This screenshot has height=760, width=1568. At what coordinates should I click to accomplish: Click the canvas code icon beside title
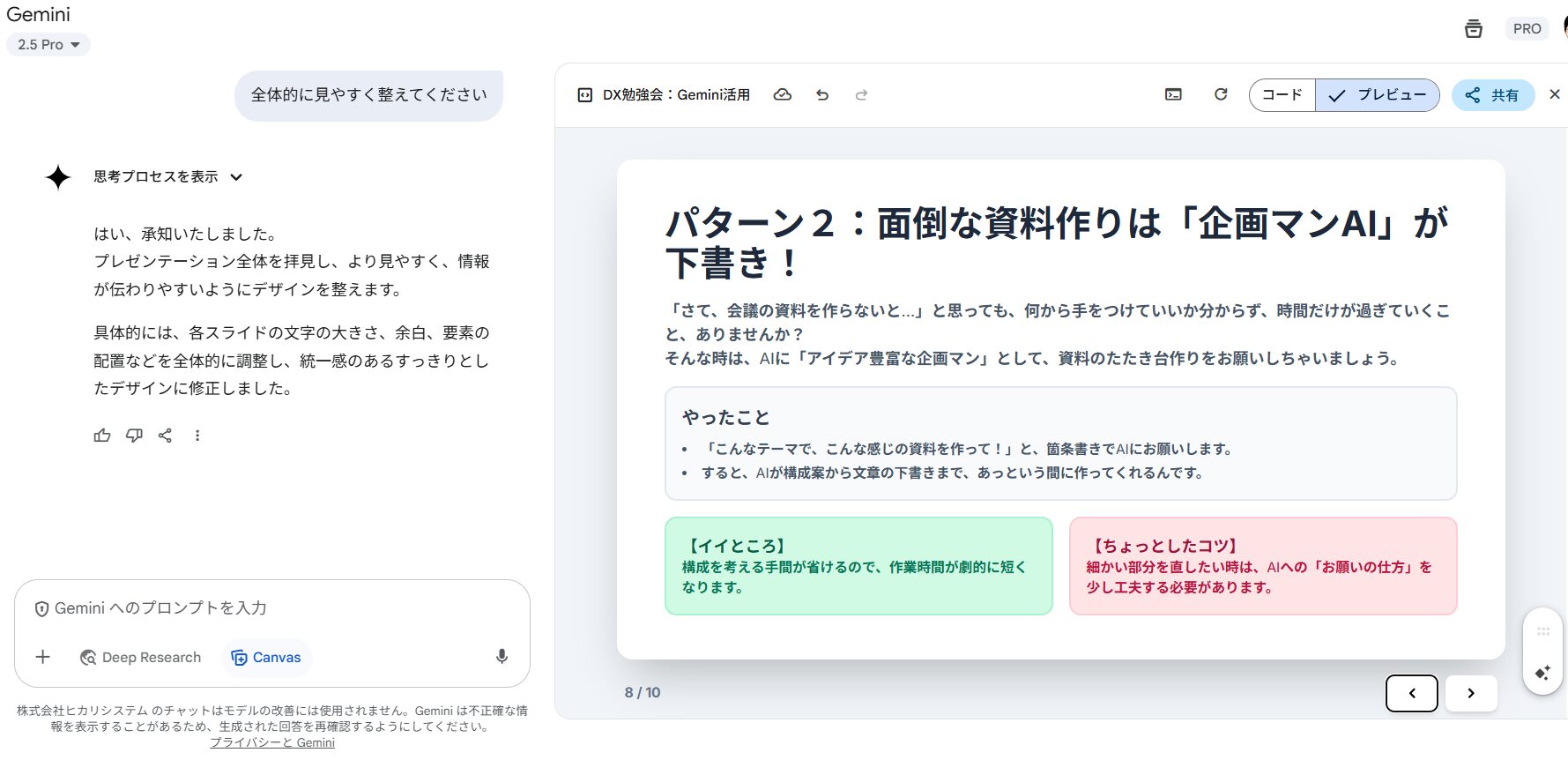[584, 95]
